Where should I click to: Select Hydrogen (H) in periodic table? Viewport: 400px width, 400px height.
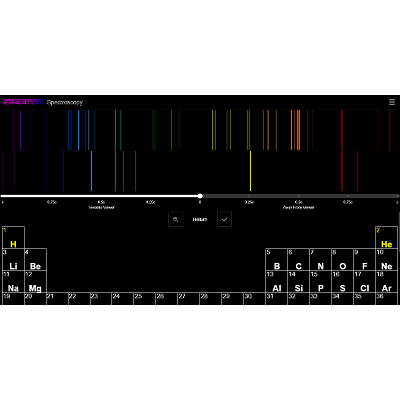pos(13,237)
